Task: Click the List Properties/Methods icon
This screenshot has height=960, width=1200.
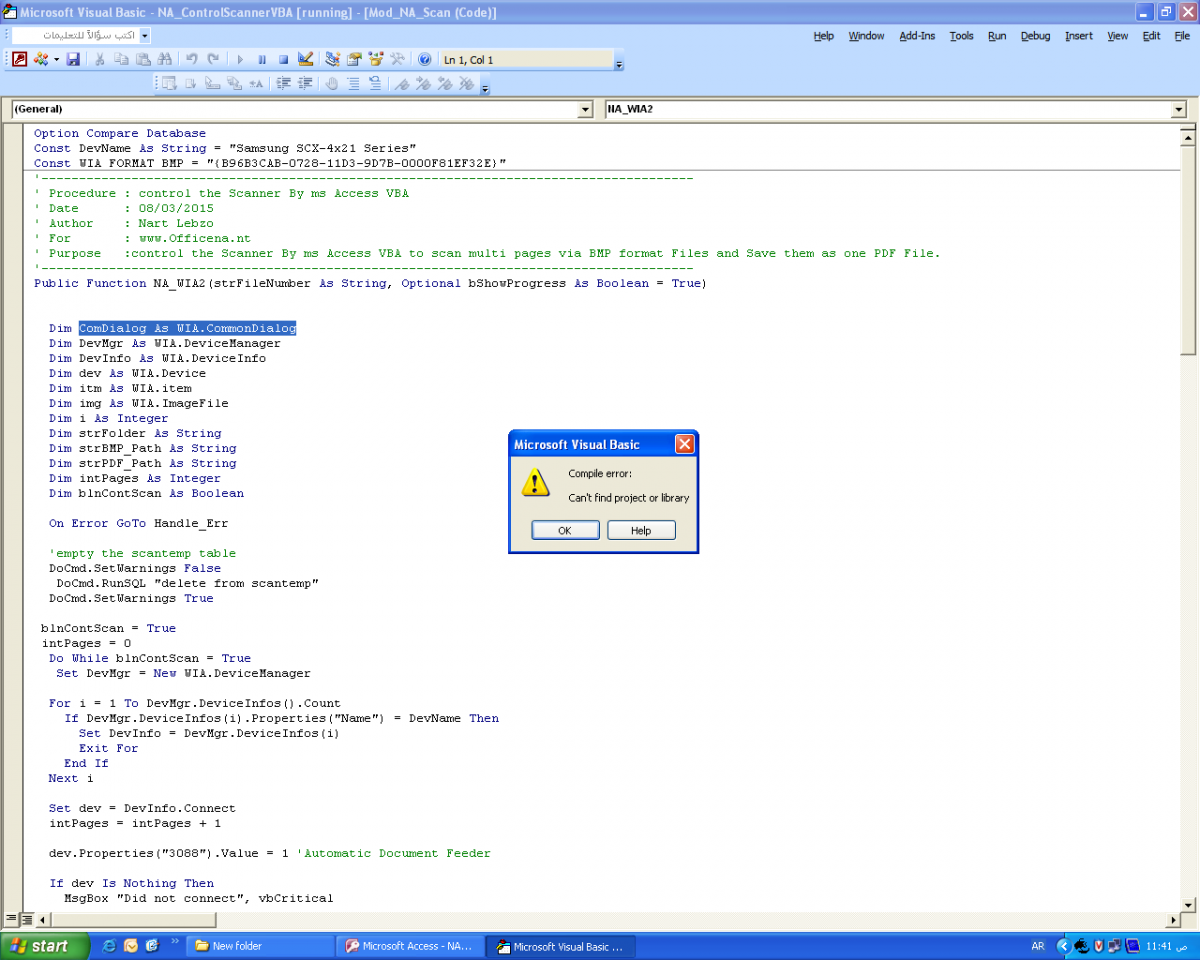Action: [169, 84]
